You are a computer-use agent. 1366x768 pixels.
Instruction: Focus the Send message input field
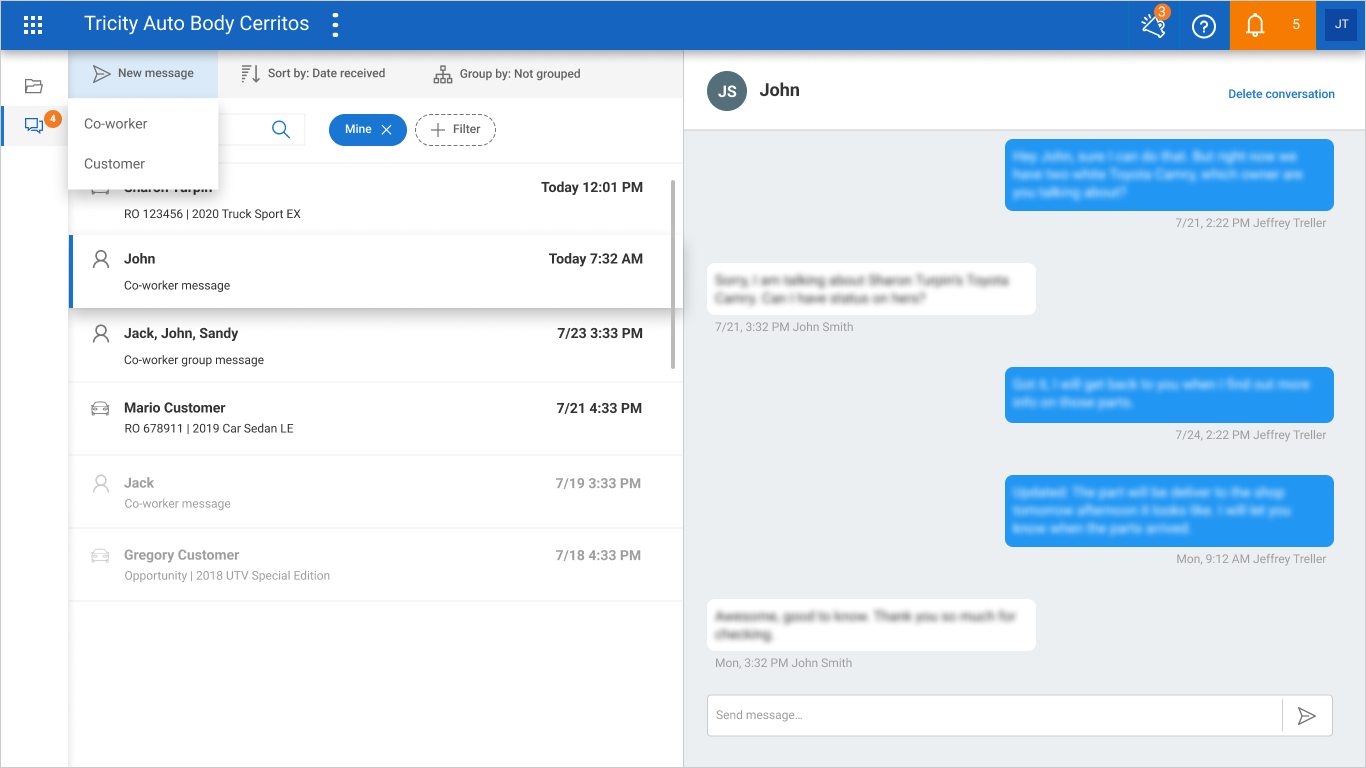(x=994, y=716)
